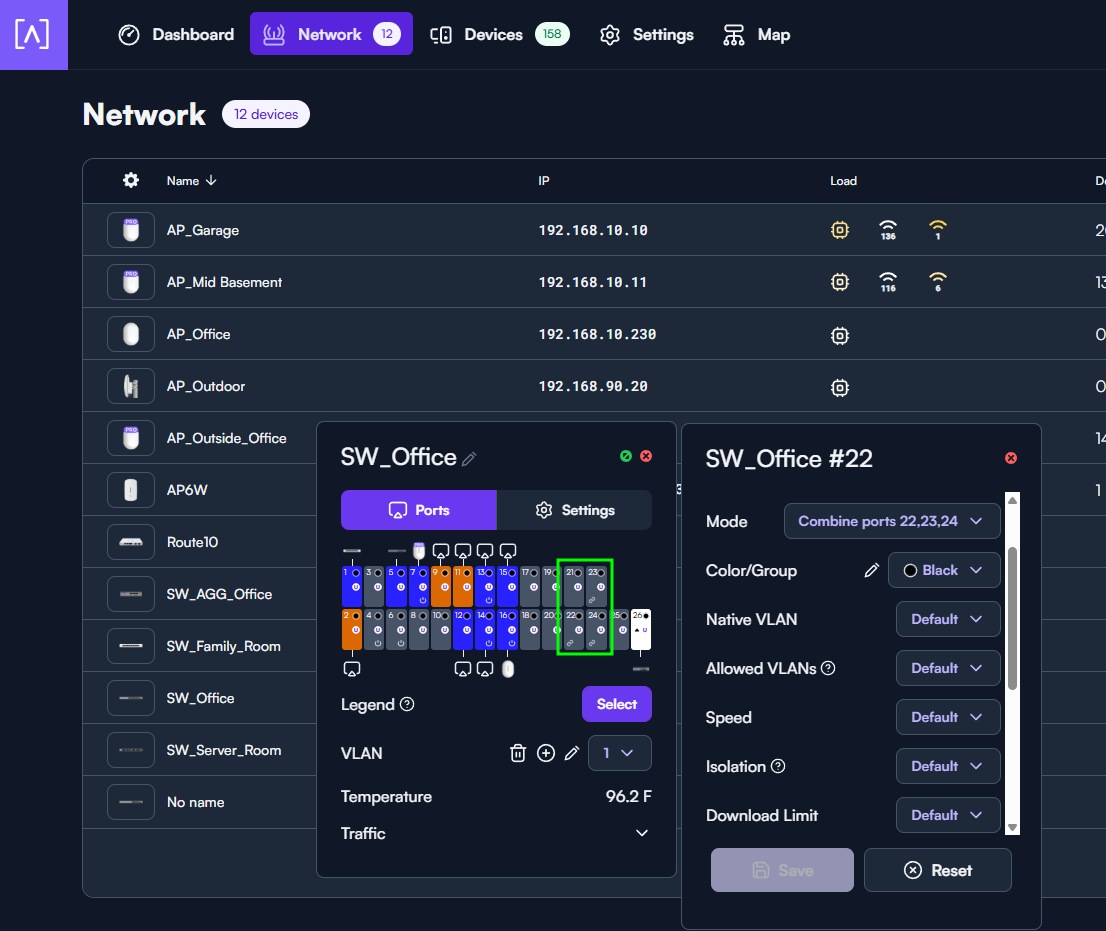
Task: Select port 26 on the switch
Action: click(640, 629)
